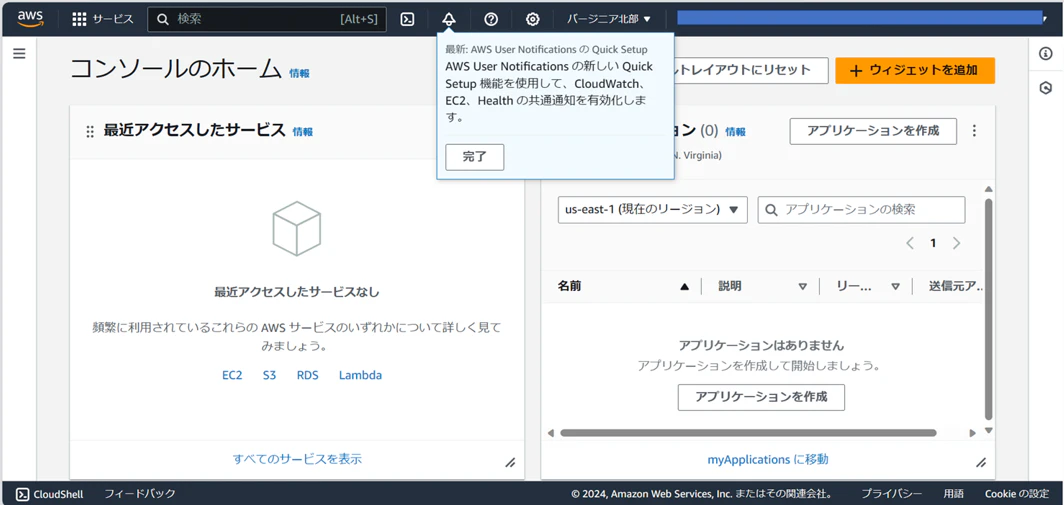Click the cube icon in recent services
This screenshot has width=1064, height=505.
click(297, 228)
